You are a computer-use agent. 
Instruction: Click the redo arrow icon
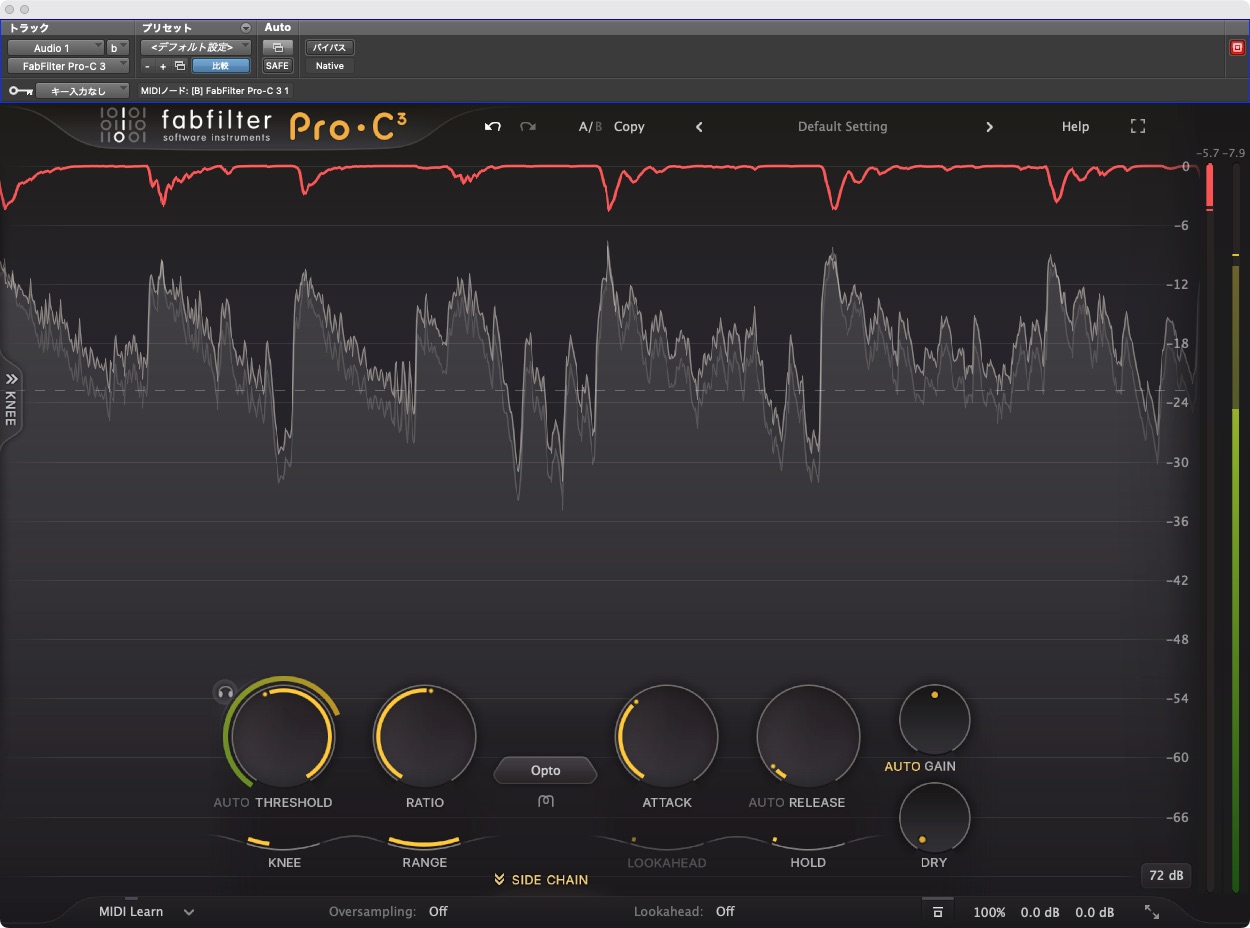tap(528, 127)
